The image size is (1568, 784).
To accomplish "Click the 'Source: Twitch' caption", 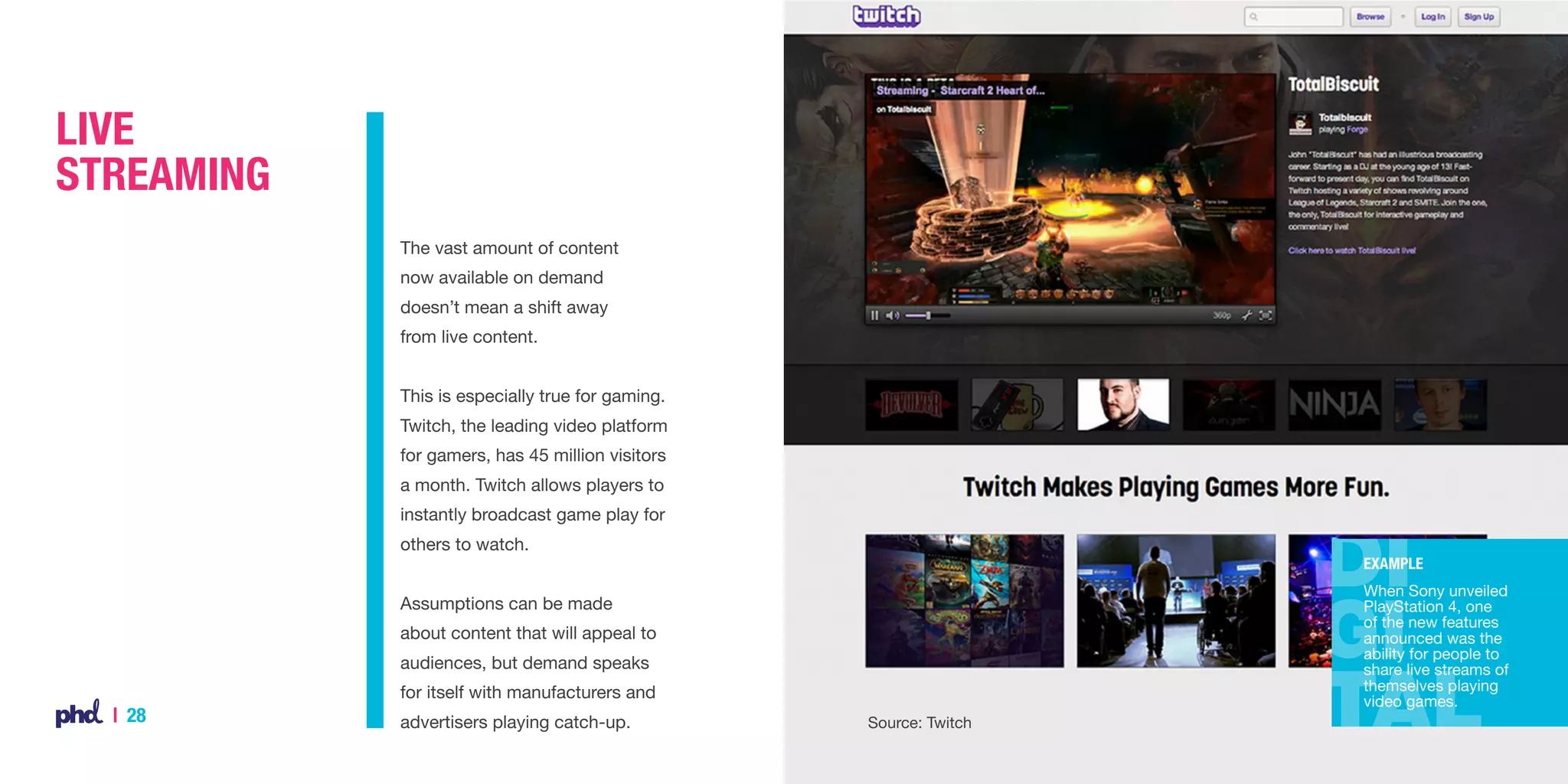I will click(919, 723).
